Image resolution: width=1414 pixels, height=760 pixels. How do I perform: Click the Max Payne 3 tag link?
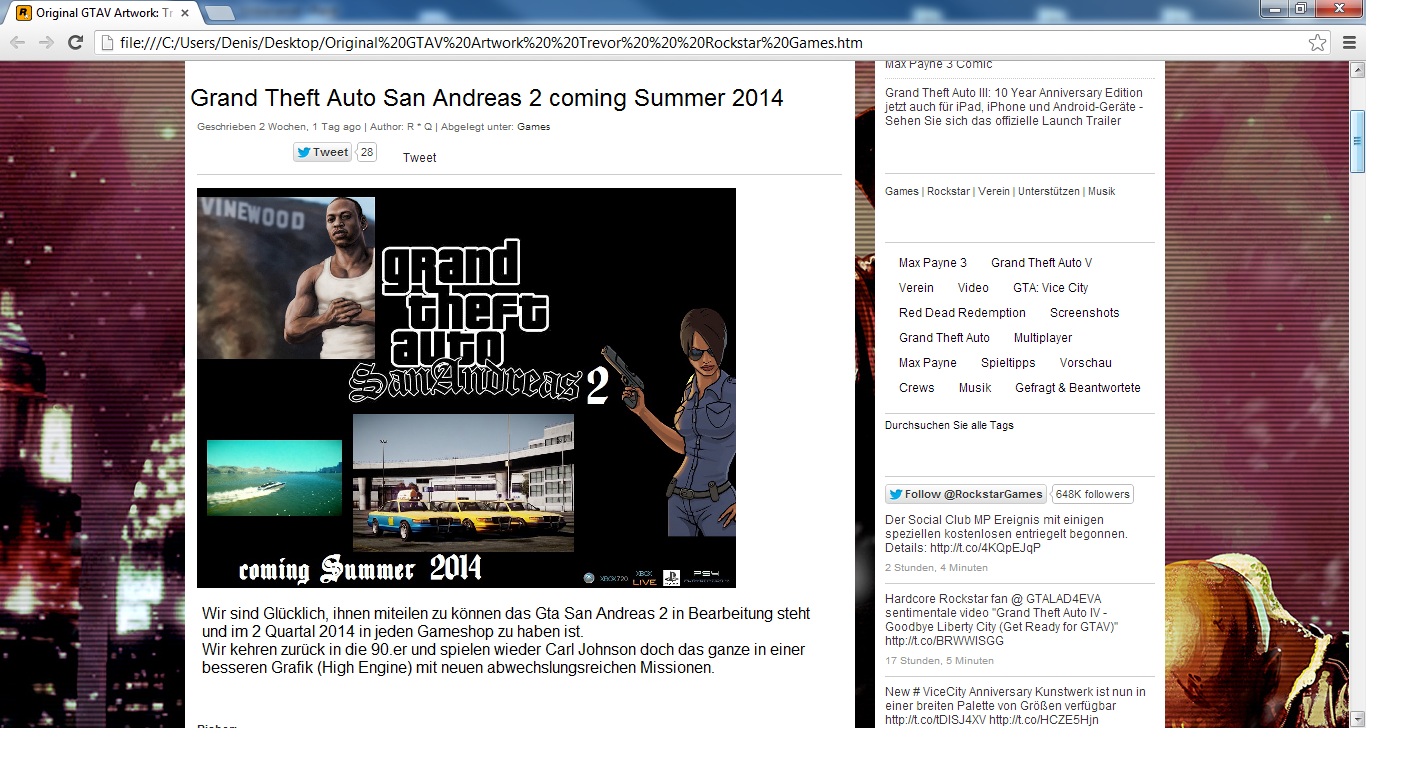point(932,263)
